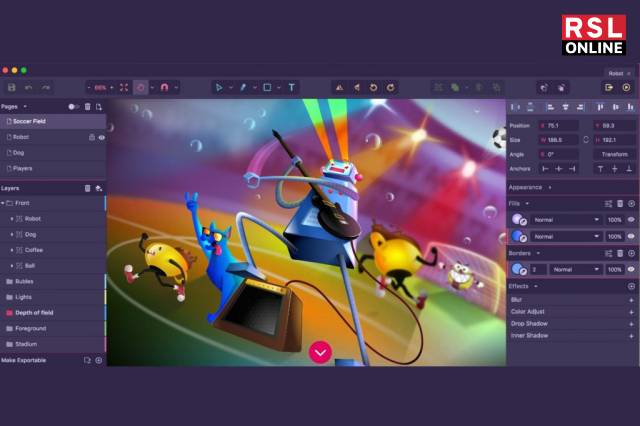
Task: Add a Drop Shadow effect
Action: (x=631, y=324)
